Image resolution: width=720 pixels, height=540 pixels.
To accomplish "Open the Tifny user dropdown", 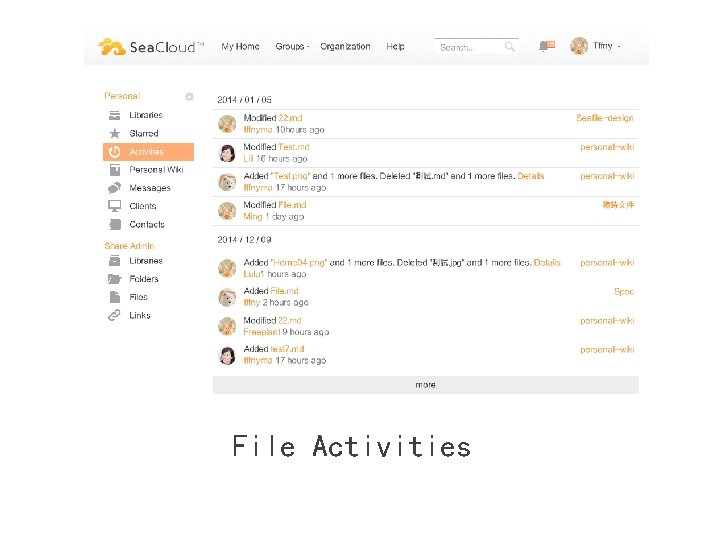I will pyautogui.click(x=607, y=46).
